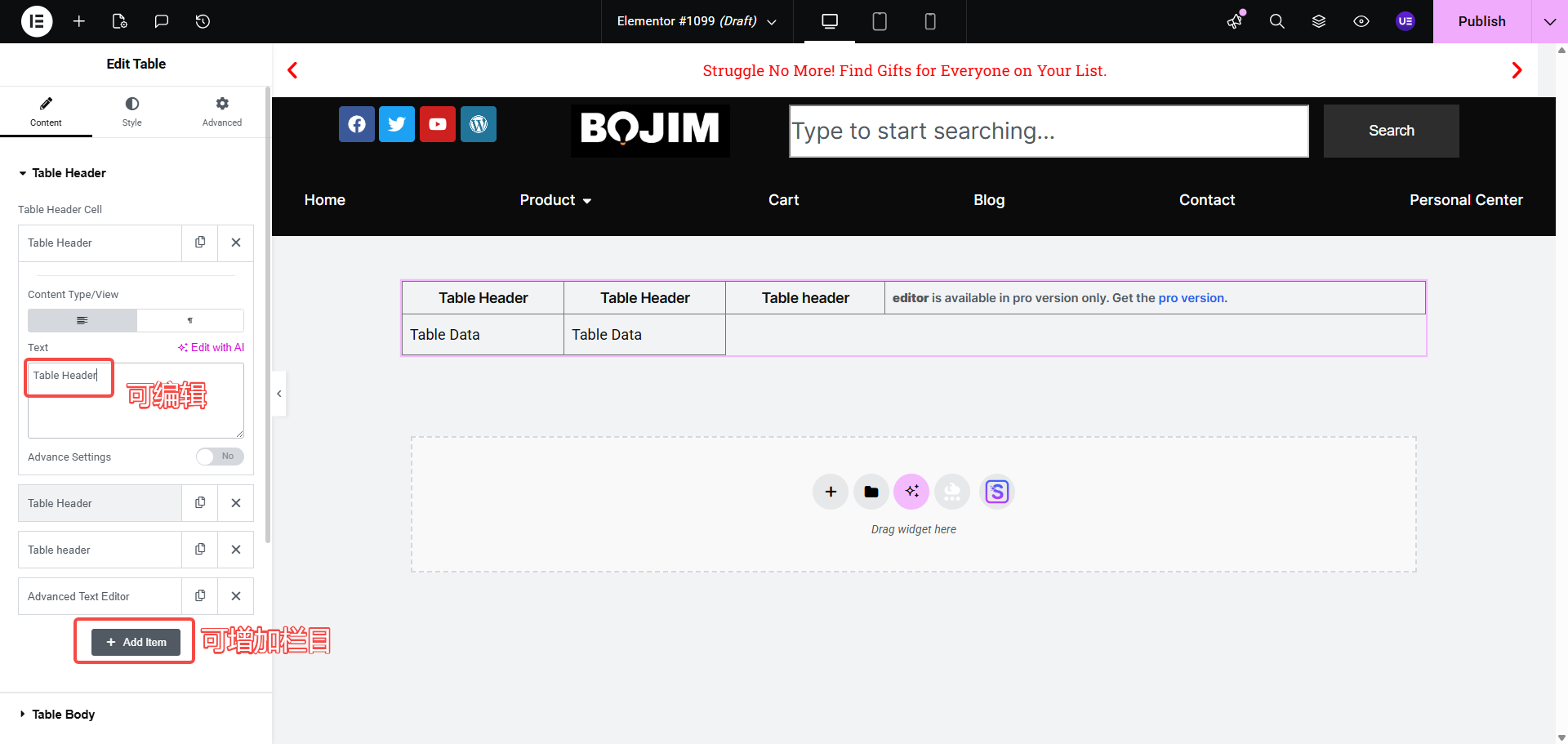Viewport: 1568px width, 744px height.
Task: Click the Finder search icon in top bar
Action: (x=1277, y=21)
